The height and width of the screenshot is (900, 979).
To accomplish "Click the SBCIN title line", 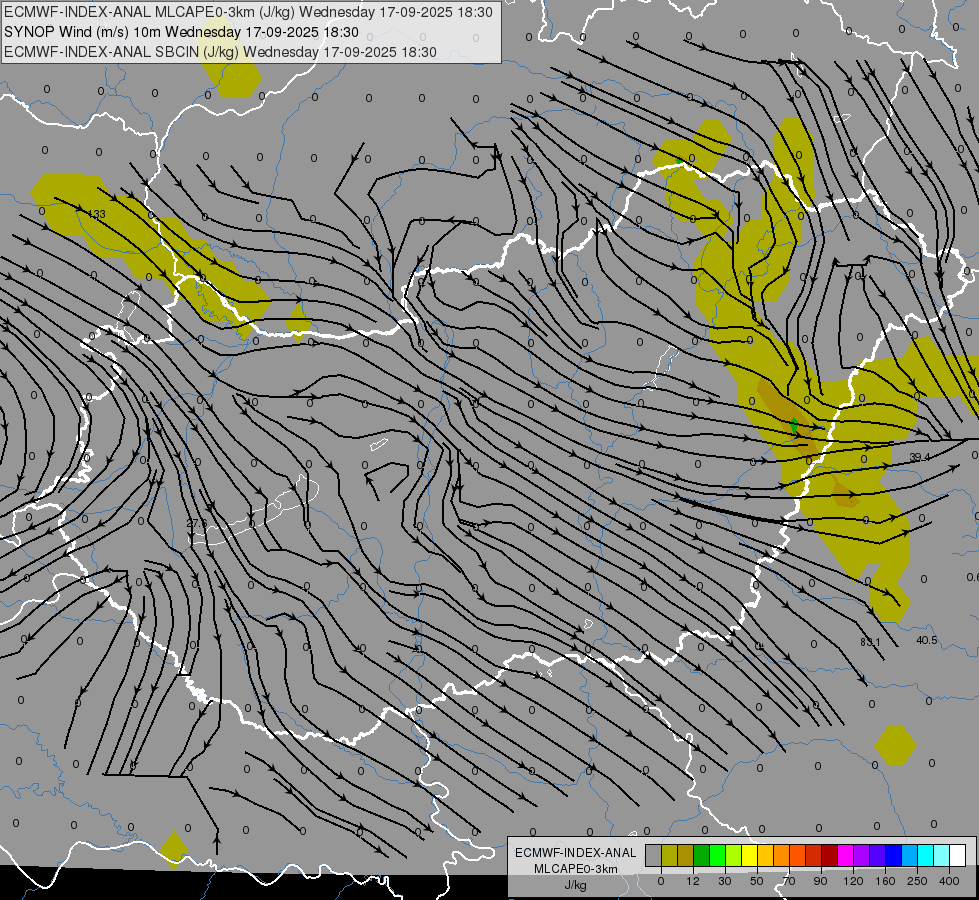I will [220, 52].
